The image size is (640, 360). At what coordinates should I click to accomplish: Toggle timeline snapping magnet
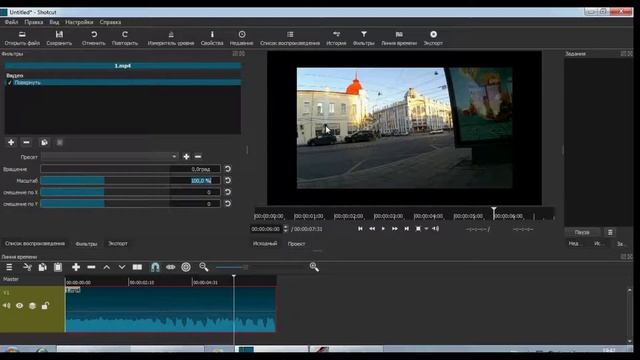(x=155, y=267)
